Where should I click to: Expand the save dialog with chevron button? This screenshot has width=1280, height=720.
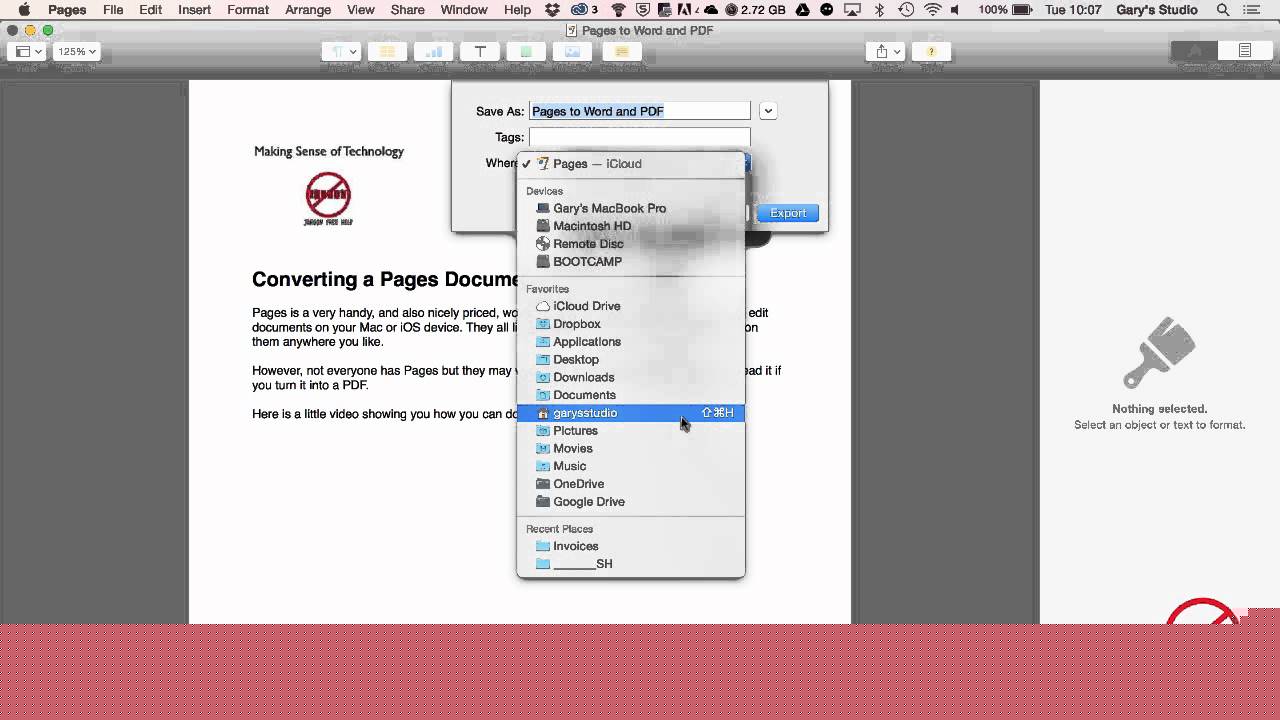(768, 111)
